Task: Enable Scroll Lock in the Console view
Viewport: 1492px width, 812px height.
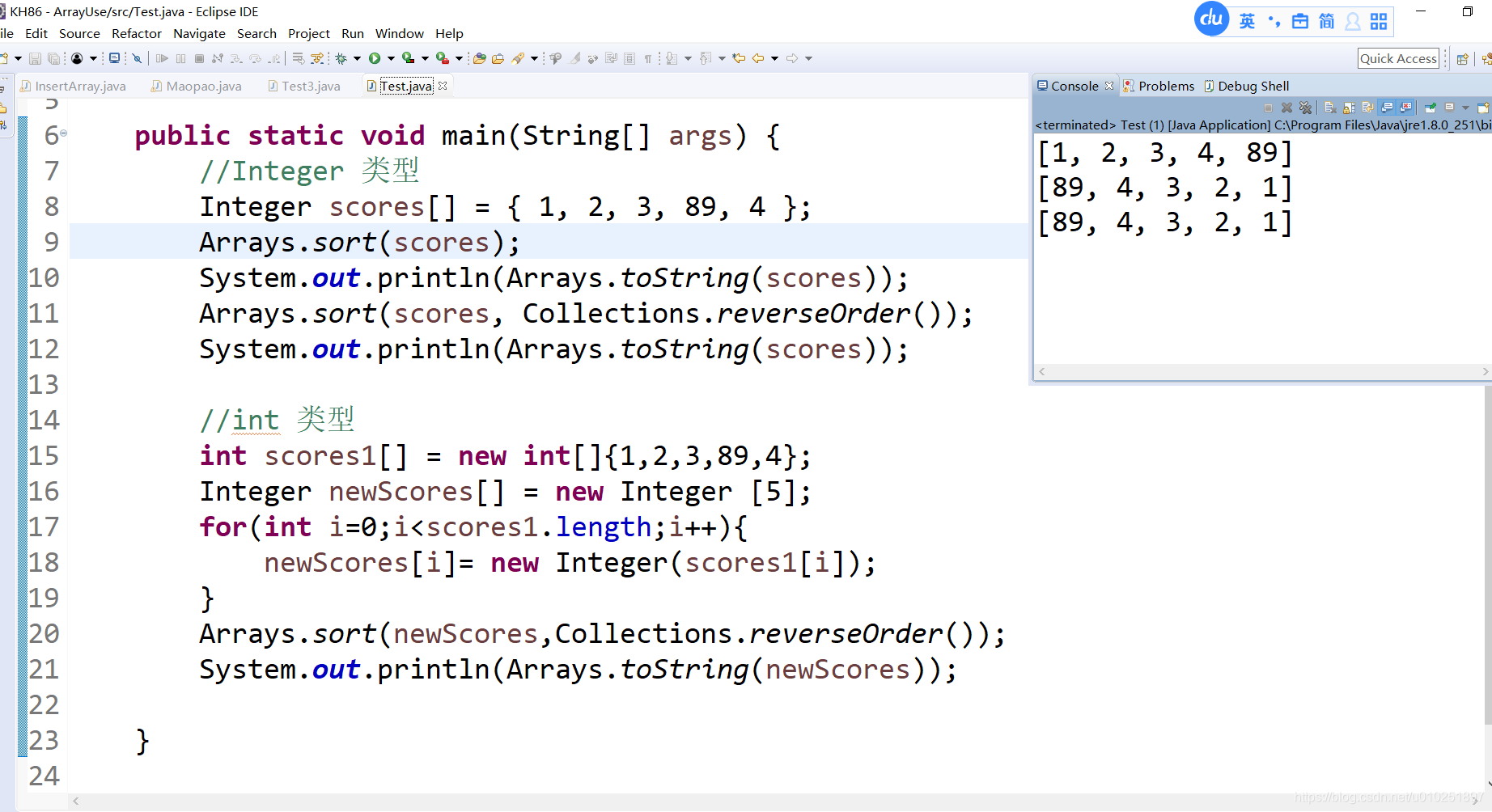Action: (1349, 107)
